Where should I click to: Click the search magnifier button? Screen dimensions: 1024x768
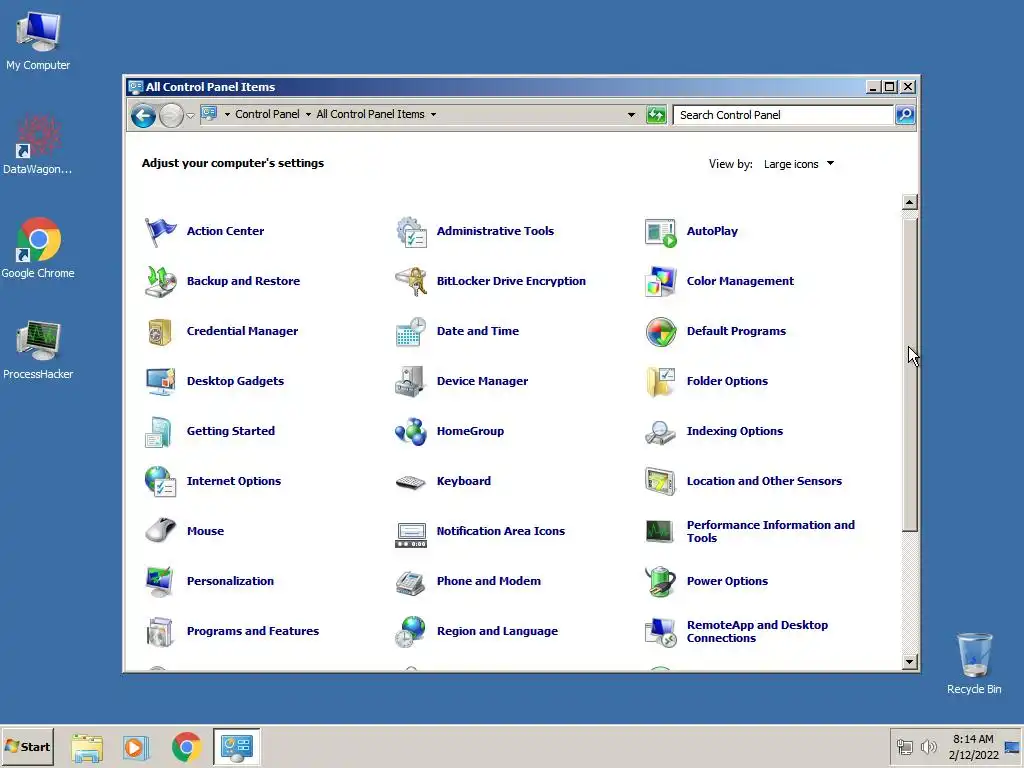tap(904, 115)
